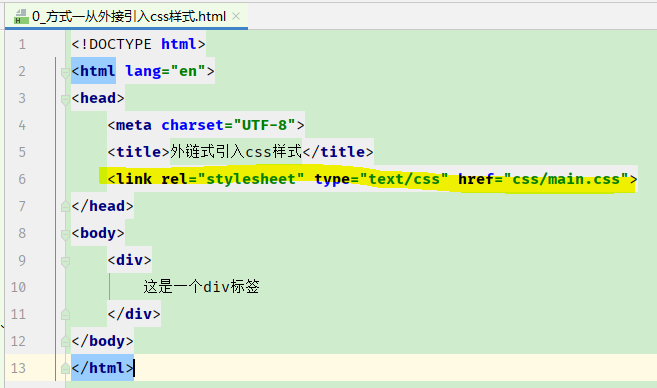657x388 pixels.
Task: Click the opening <div> tag on line 9
Action: pyautogui.click(x=129, y=260)
